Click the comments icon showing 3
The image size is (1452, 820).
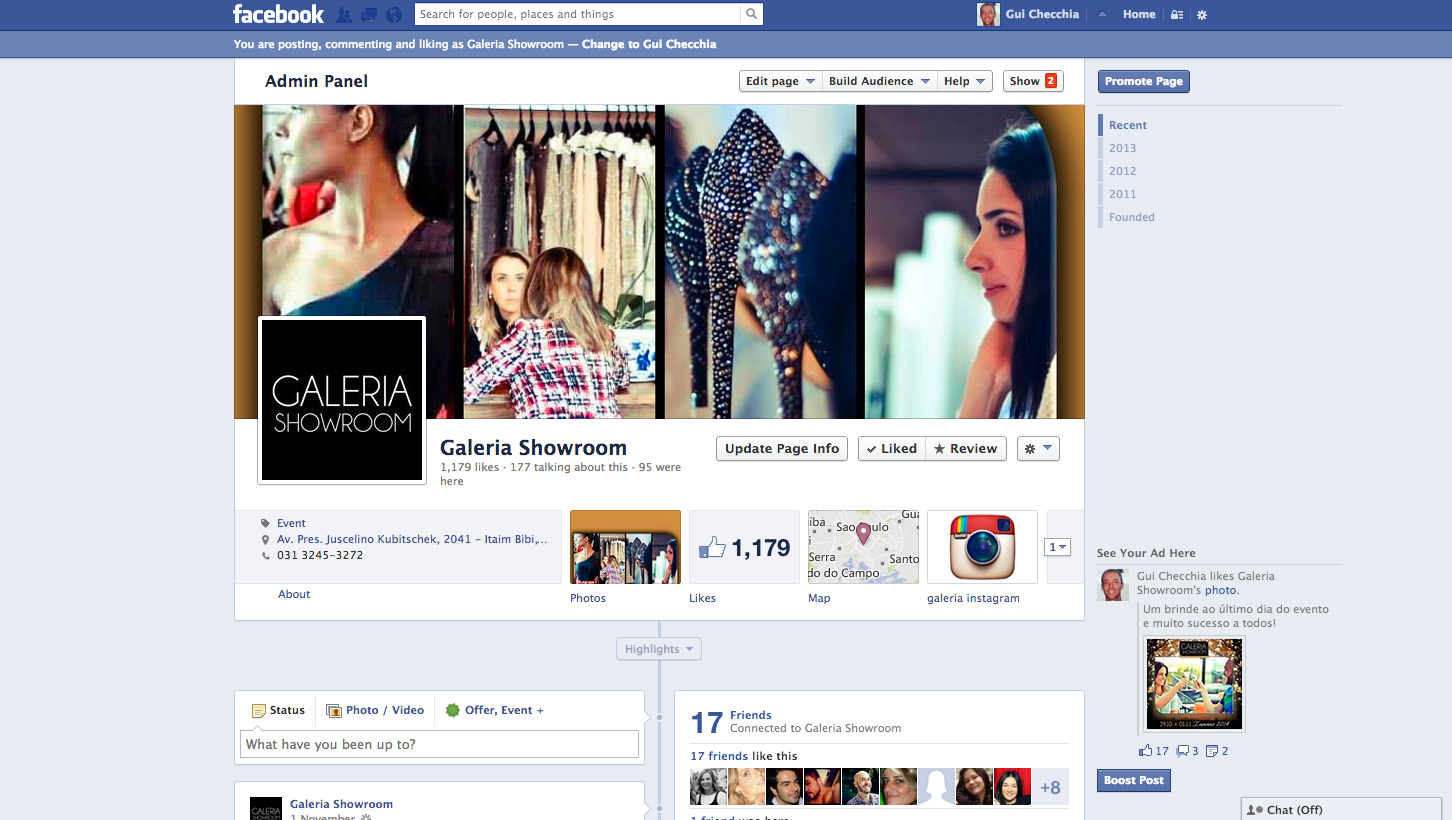pos(1182,751)
